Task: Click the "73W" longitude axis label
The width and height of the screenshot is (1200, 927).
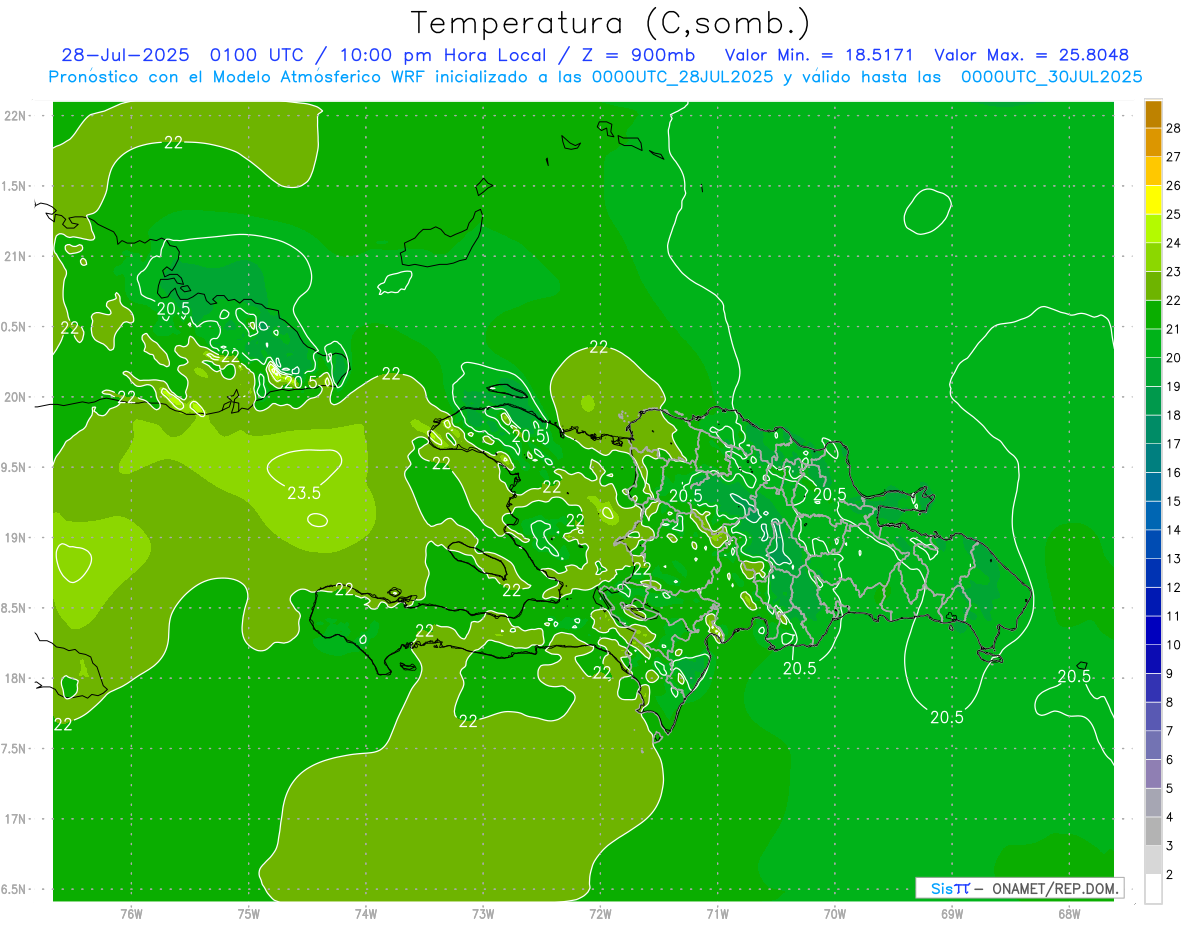Action: (483, 914)
